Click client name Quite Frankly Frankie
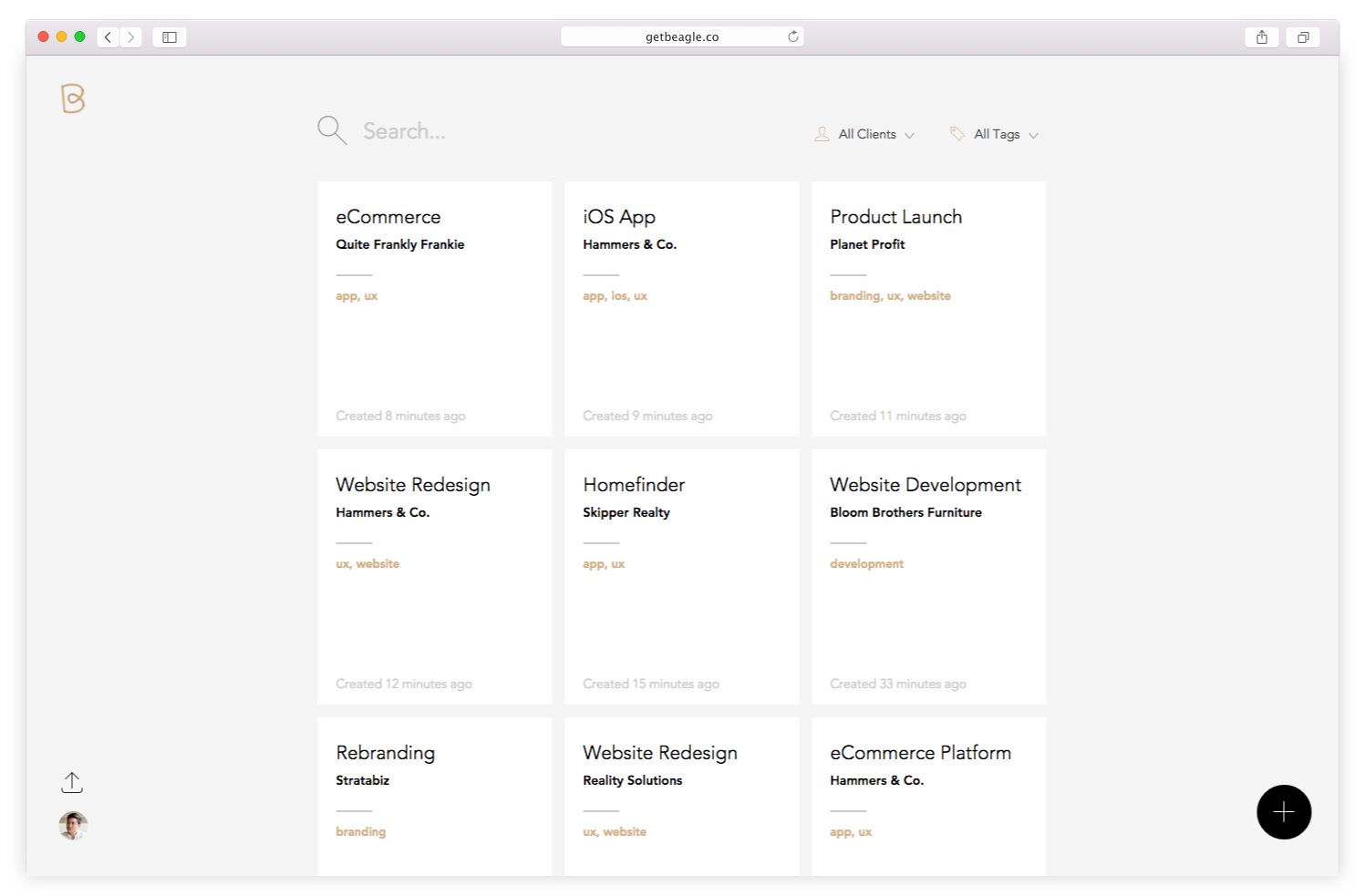This screenshot has width=1365, height=896. pos(400,244)
